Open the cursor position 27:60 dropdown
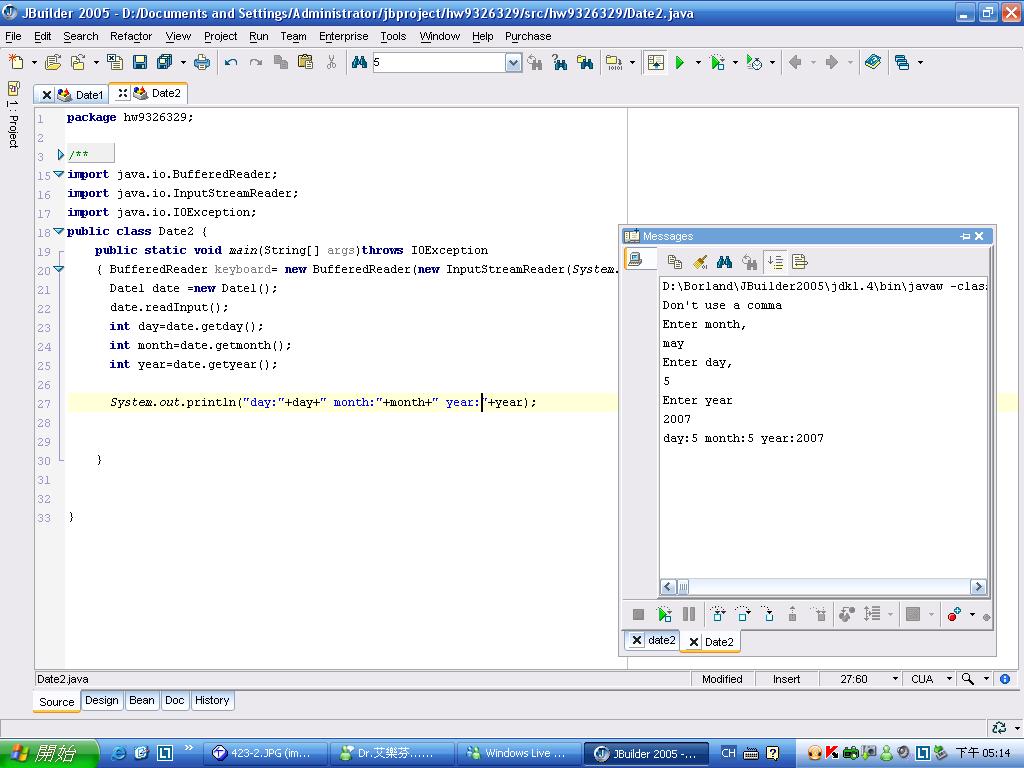Screen dimensions: 1024x768 click(895, 679)
